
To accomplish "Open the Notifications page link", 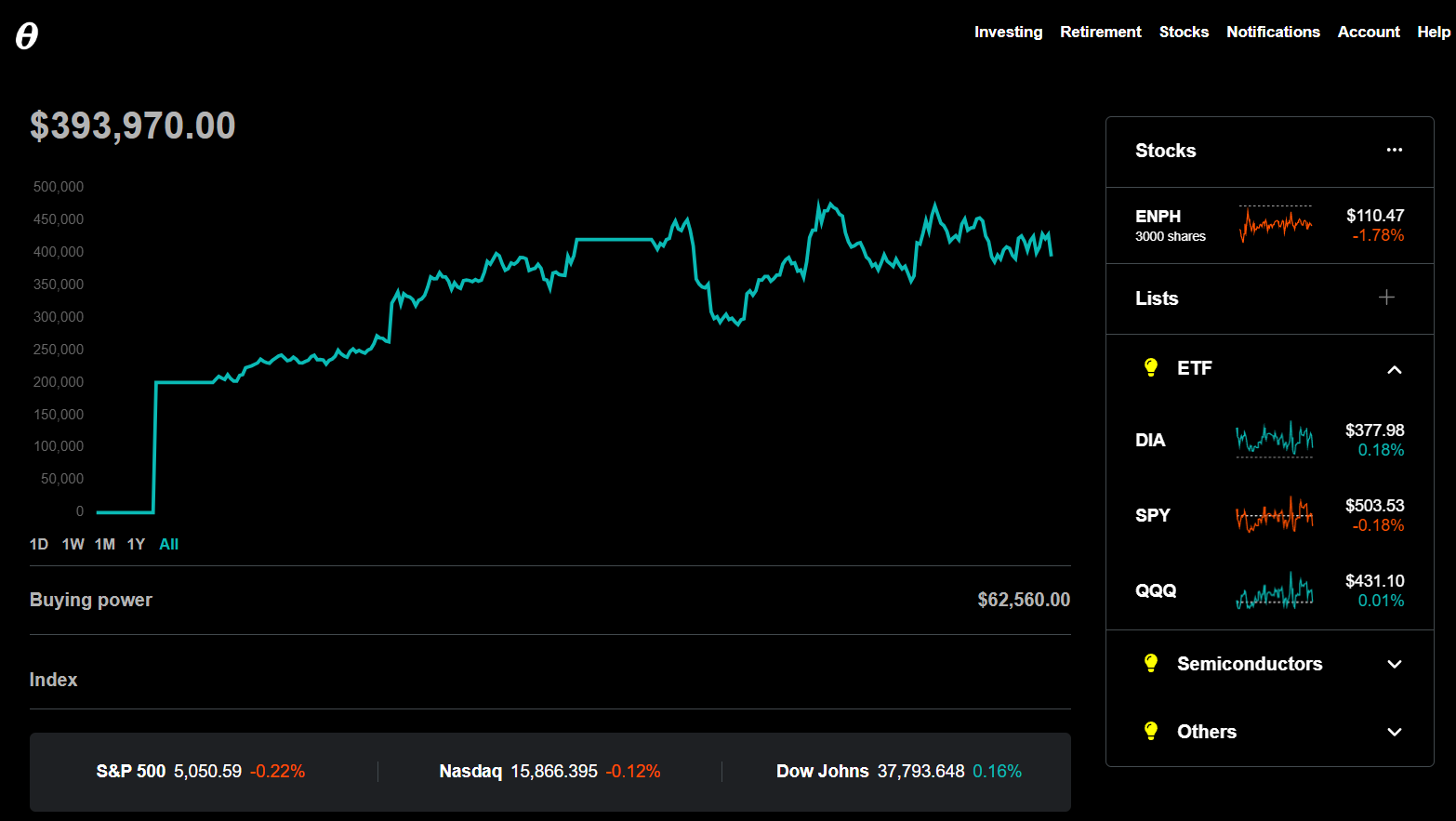I will 1272,32.
